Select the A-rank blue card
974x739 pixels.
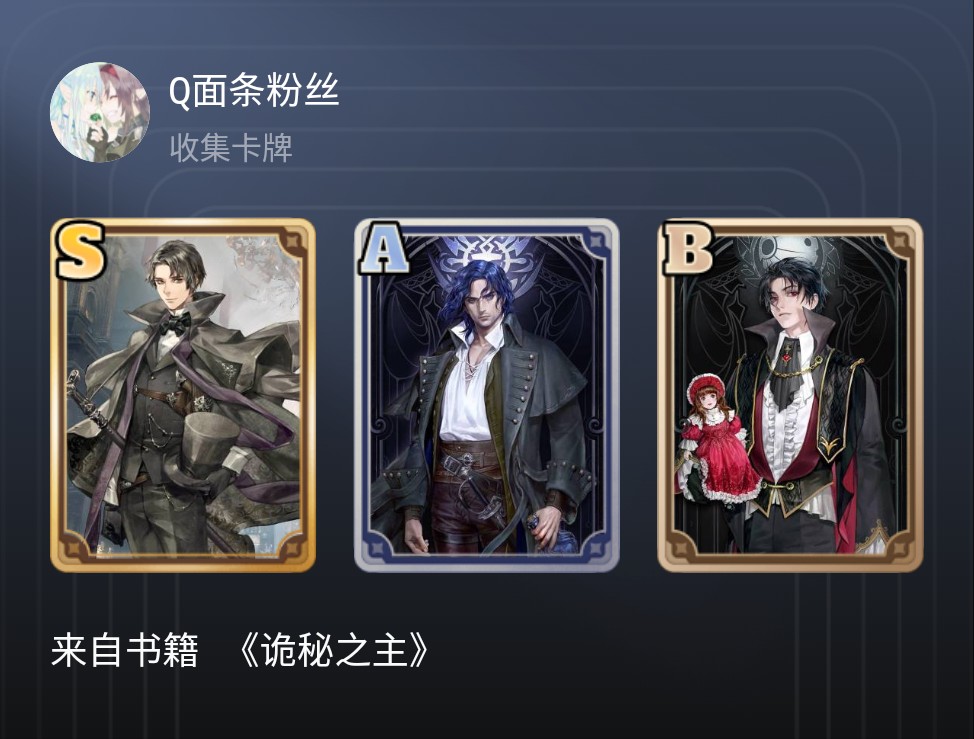[486, 395]
